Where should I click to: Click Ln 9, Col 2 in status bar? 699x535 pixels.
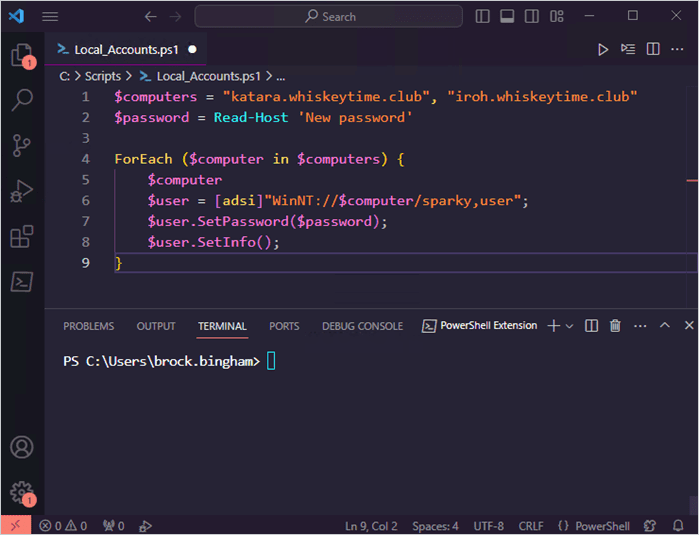[371, 527]
